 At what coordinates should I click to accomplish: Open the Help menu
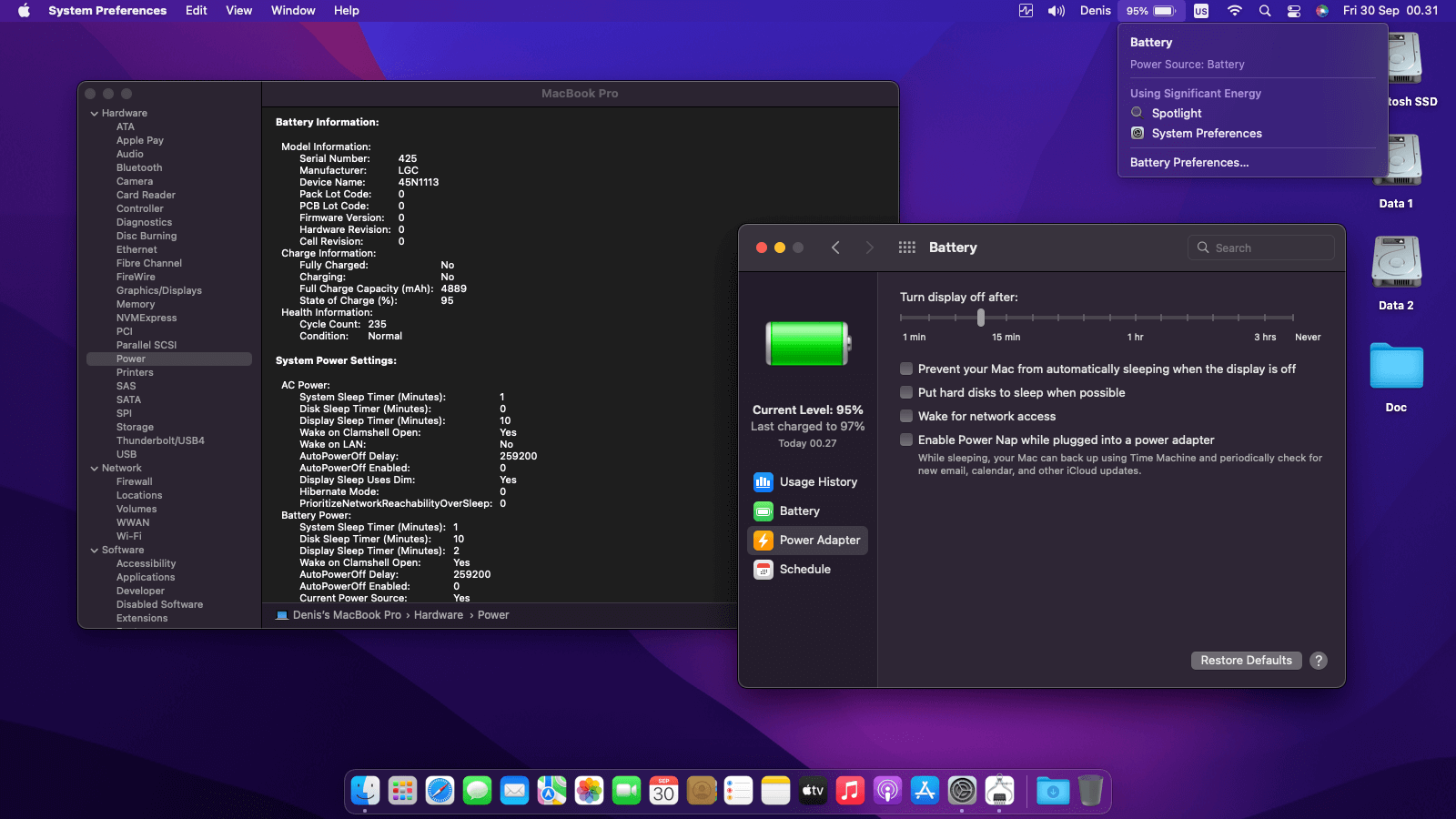347,11
